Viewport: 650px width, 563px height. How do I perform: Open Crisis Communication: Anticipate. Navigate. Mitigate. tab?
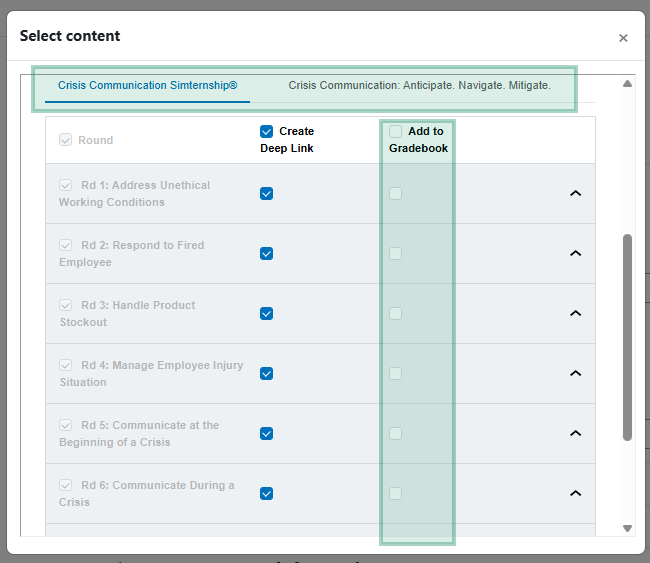pyautogui.click(x=419, y=85)
